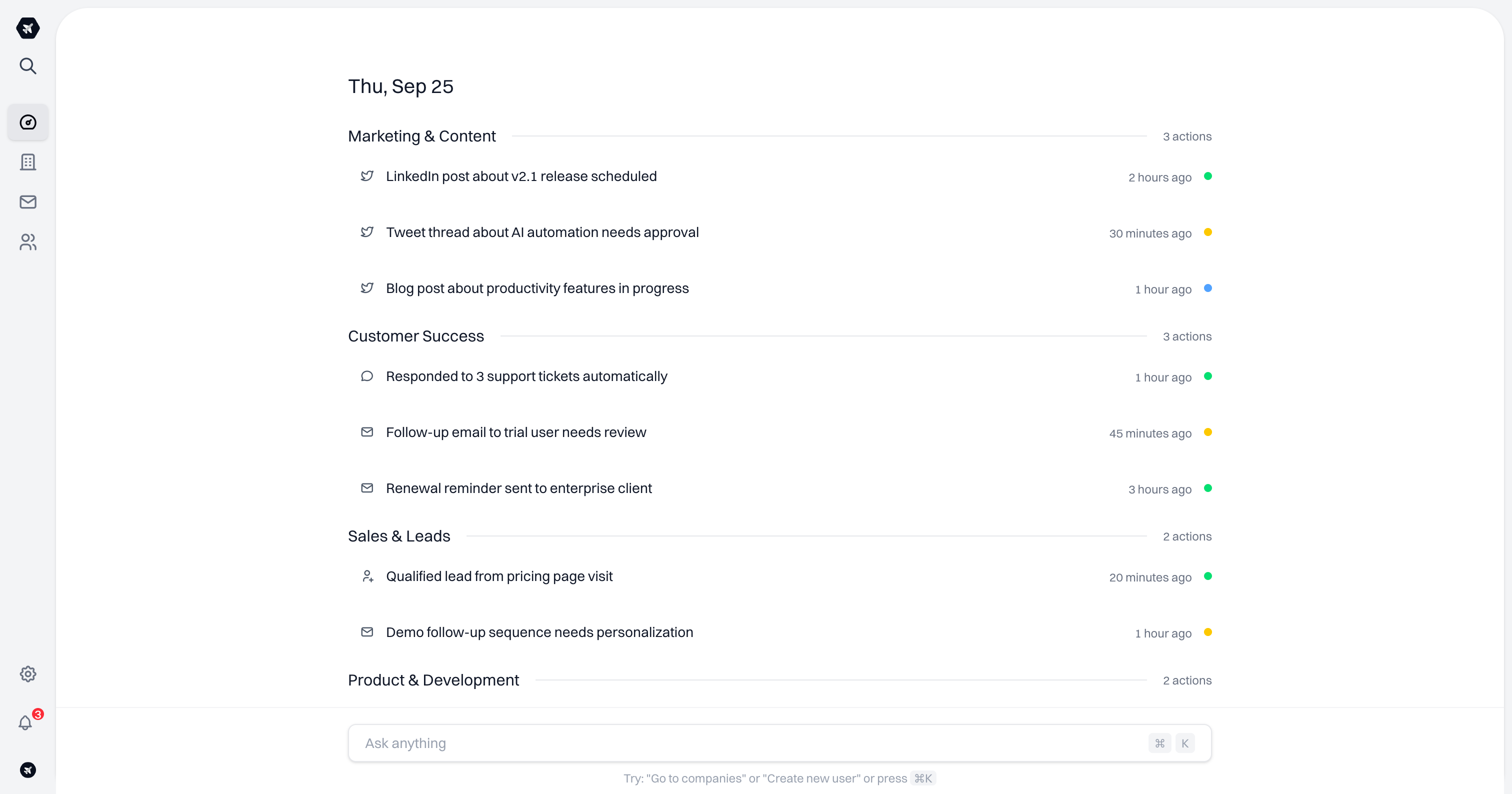1512x794 pixels.
Task: Toggle yellow status dot on tweet thread row
Action: [1208, 232]
